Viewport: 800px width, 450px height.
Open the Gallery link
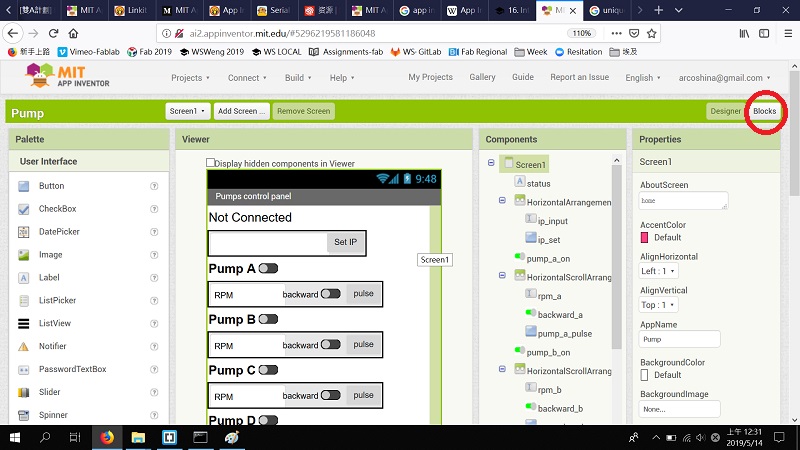(x=482, y=77)
